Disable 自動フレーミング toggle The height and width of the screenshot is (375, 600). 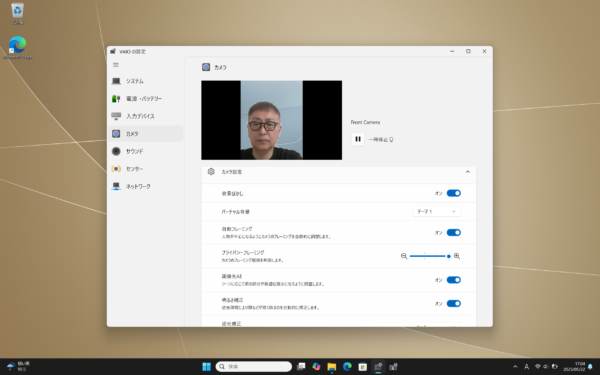pos(453,233)
